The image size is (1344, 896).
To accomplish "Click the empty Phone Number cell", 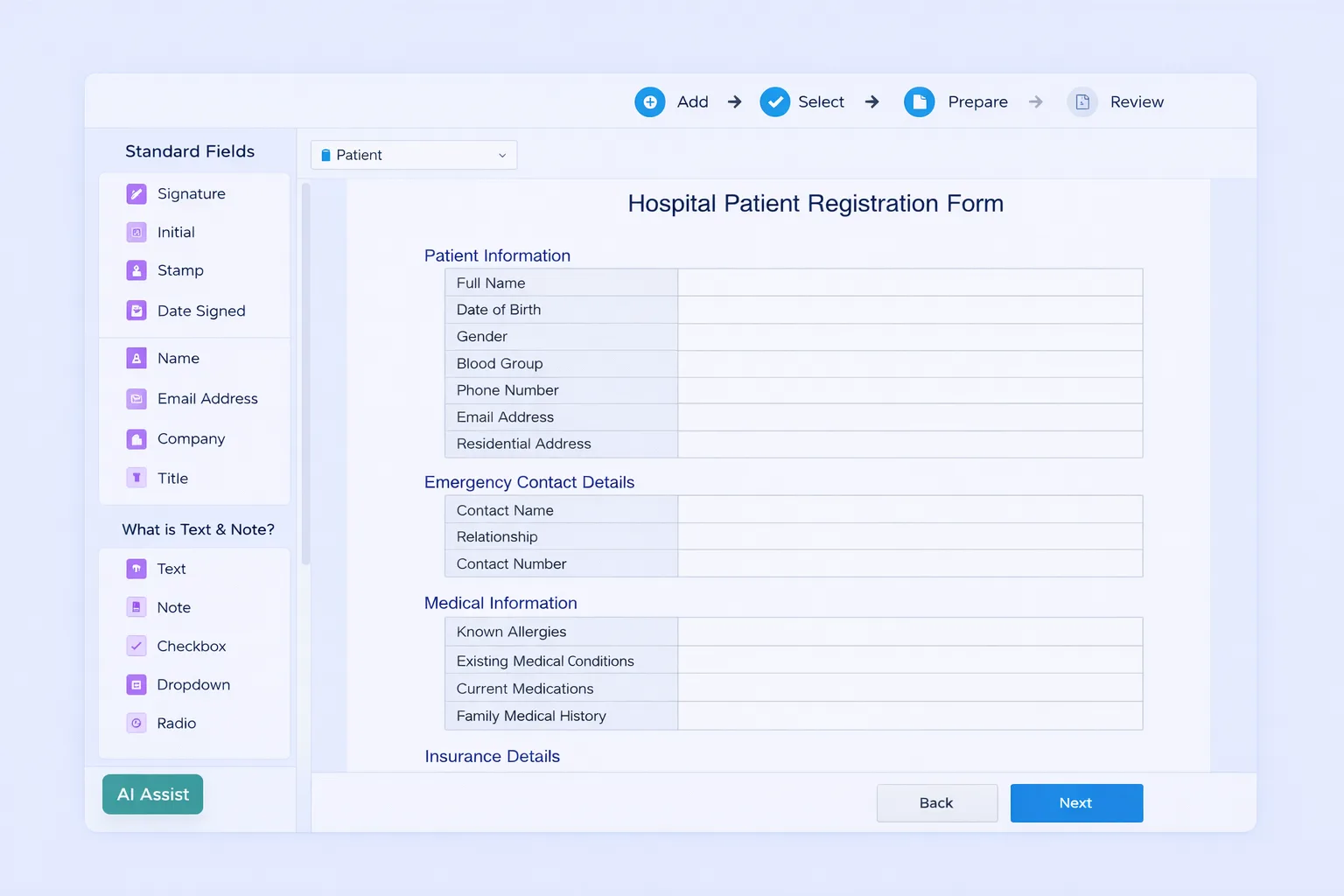I will 910,390.
